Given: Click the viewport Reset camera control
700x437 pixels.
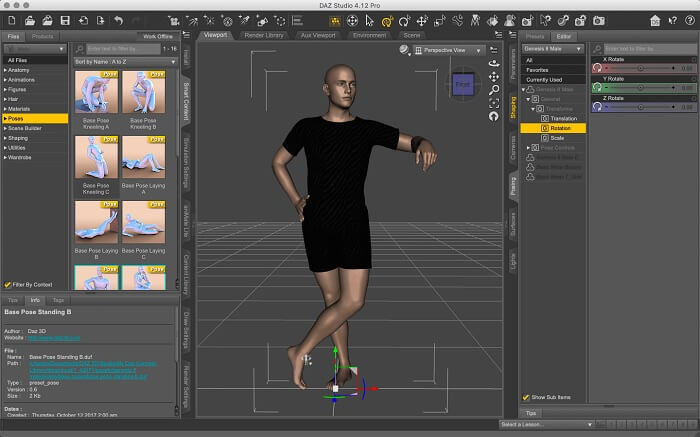Looking at the screenshot, I should [x=494, y=117].
